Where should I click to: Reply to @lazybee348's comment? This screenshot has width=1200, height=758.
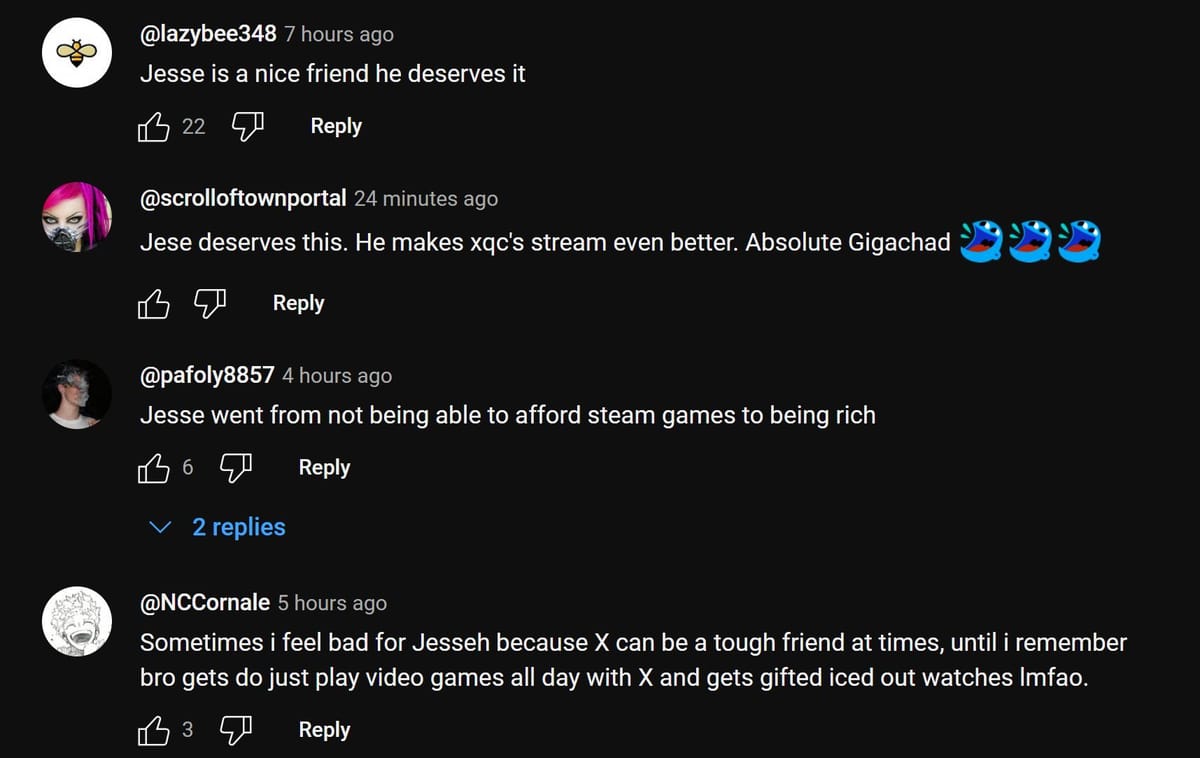point(335,126)
